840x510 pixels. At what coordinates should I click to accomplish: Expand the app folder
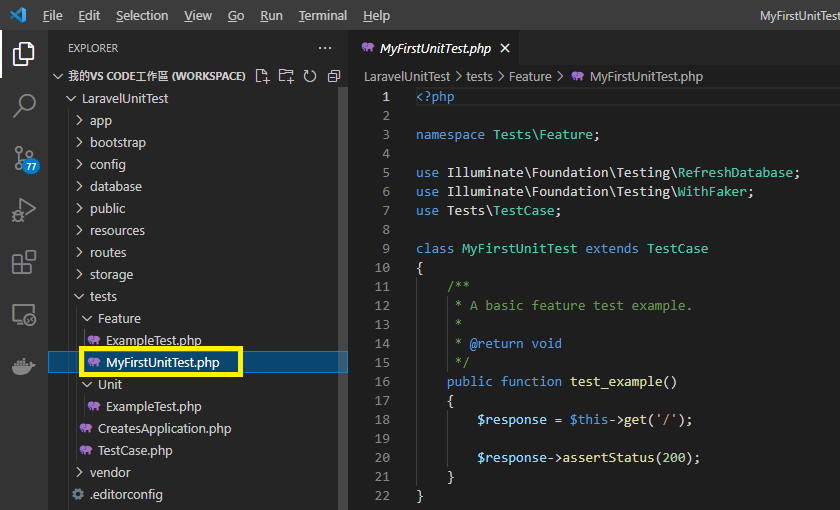79,121
